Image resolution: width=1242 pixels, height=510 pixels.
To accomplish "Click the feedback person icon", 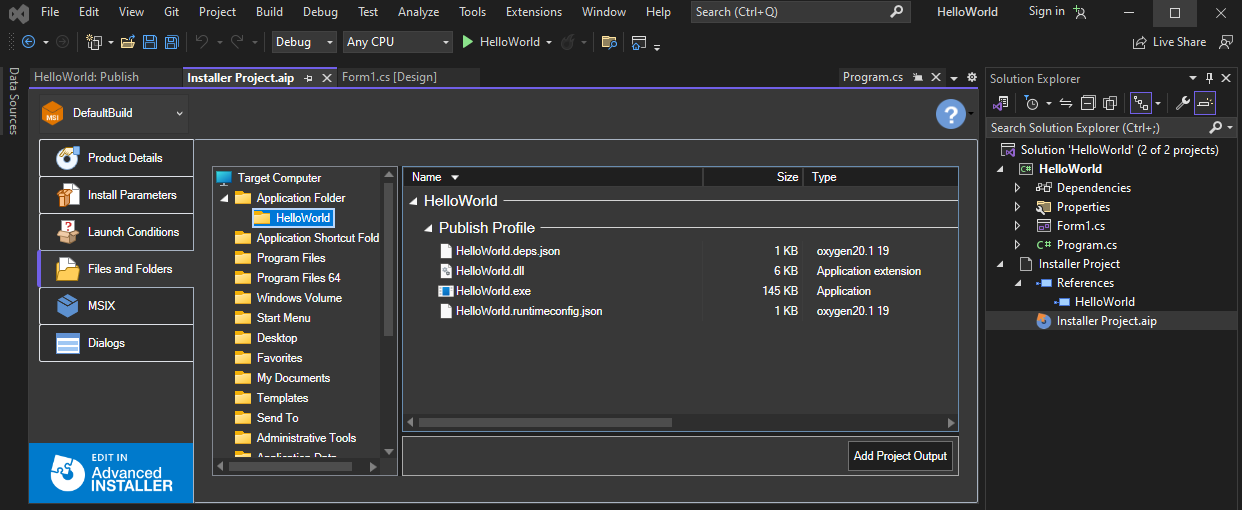I will [1226, 42].
